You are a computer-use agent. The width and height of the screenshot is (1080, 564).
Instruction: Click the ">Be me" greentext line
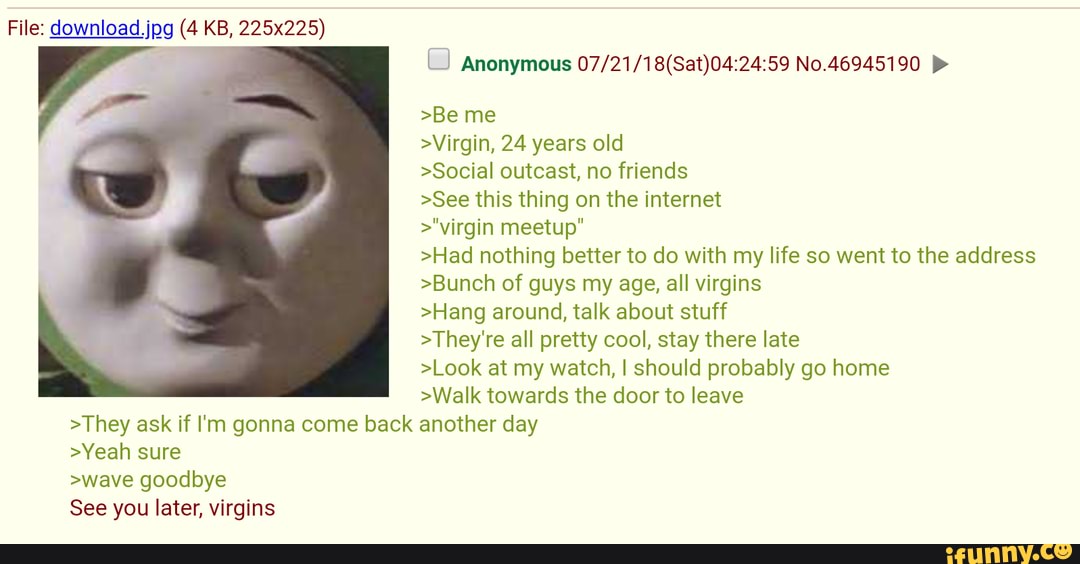click(x=458, y=115)
